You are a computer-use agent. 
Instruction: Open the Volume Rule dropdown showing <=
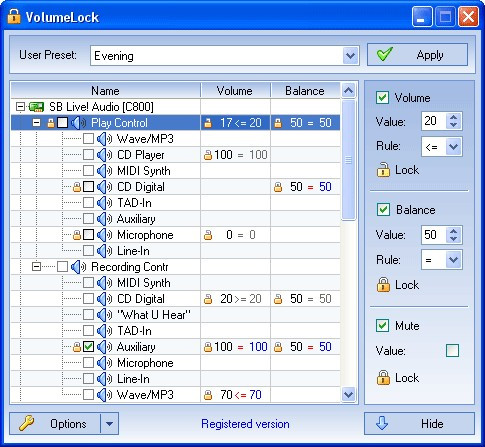[454, 146]
